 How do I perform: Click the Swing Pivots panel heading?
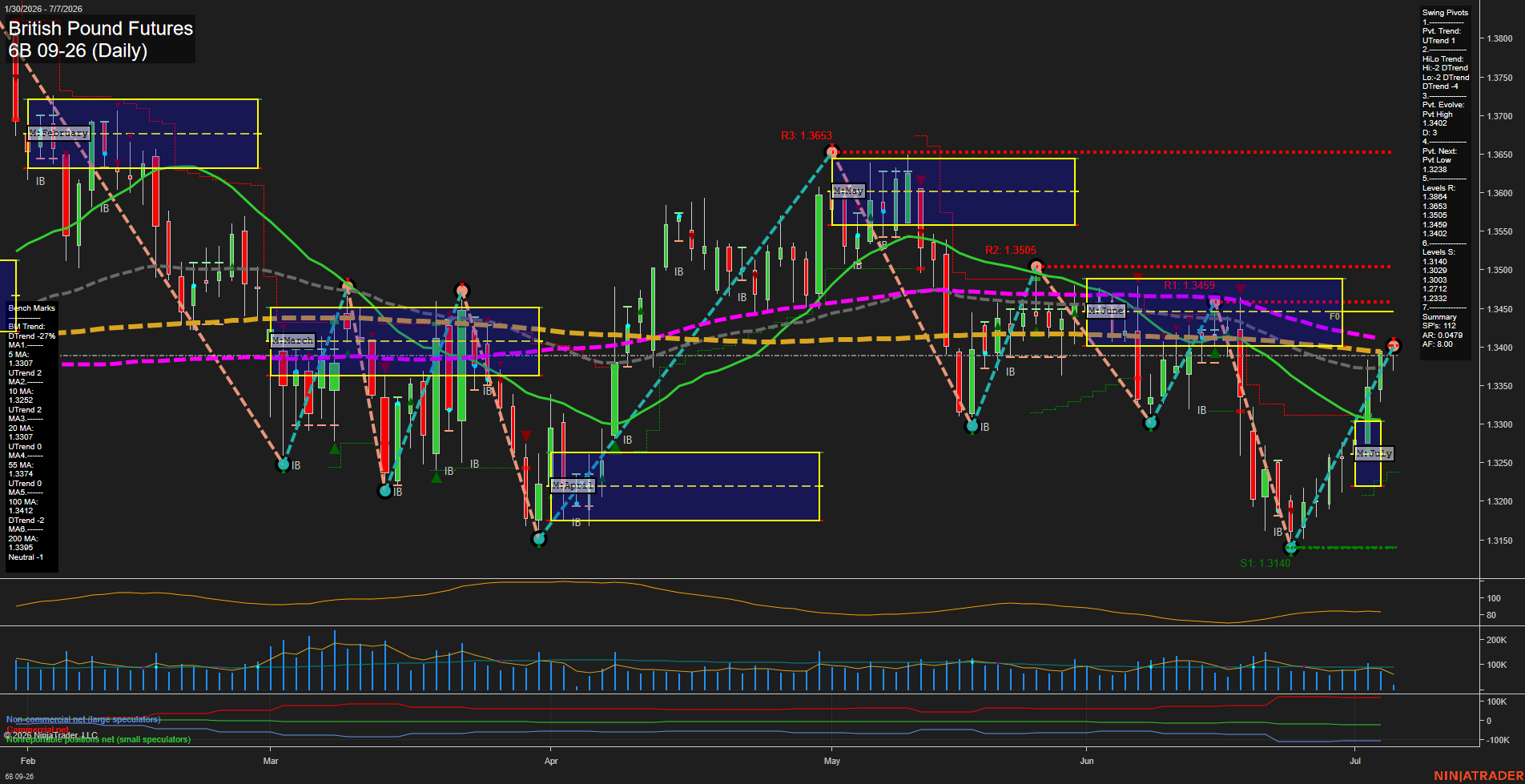coord(1445,13)
